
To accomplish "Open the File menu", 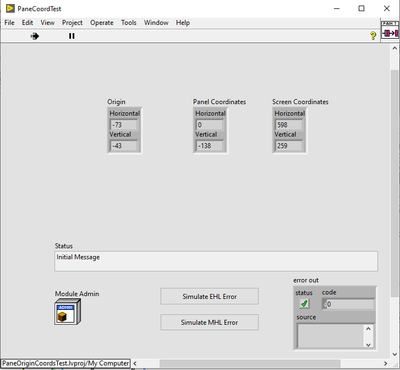I will (9, 23).
